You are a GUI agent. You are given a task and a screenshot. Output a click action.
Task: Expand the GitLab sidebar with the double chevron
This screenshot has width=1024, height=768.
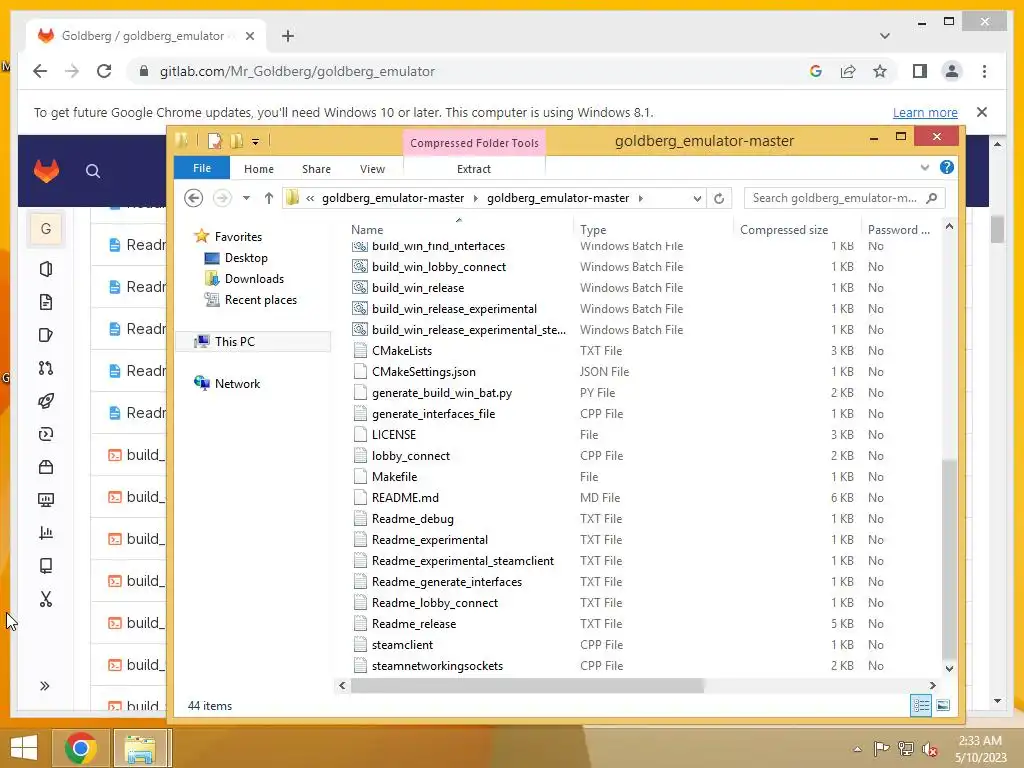[44, 686]
